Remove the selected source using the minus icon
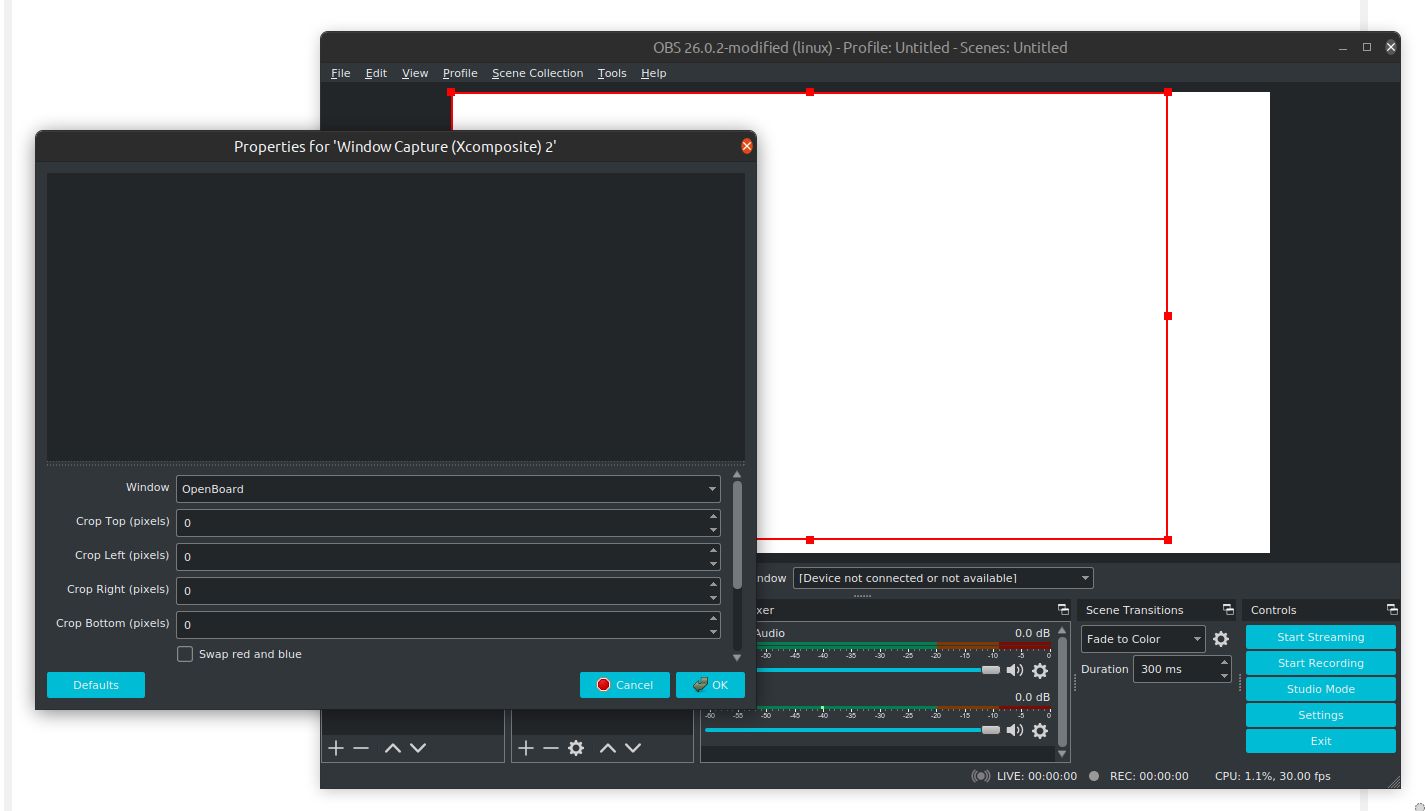Viewport: 1425px width, 811px height. (x=551, y=747)
